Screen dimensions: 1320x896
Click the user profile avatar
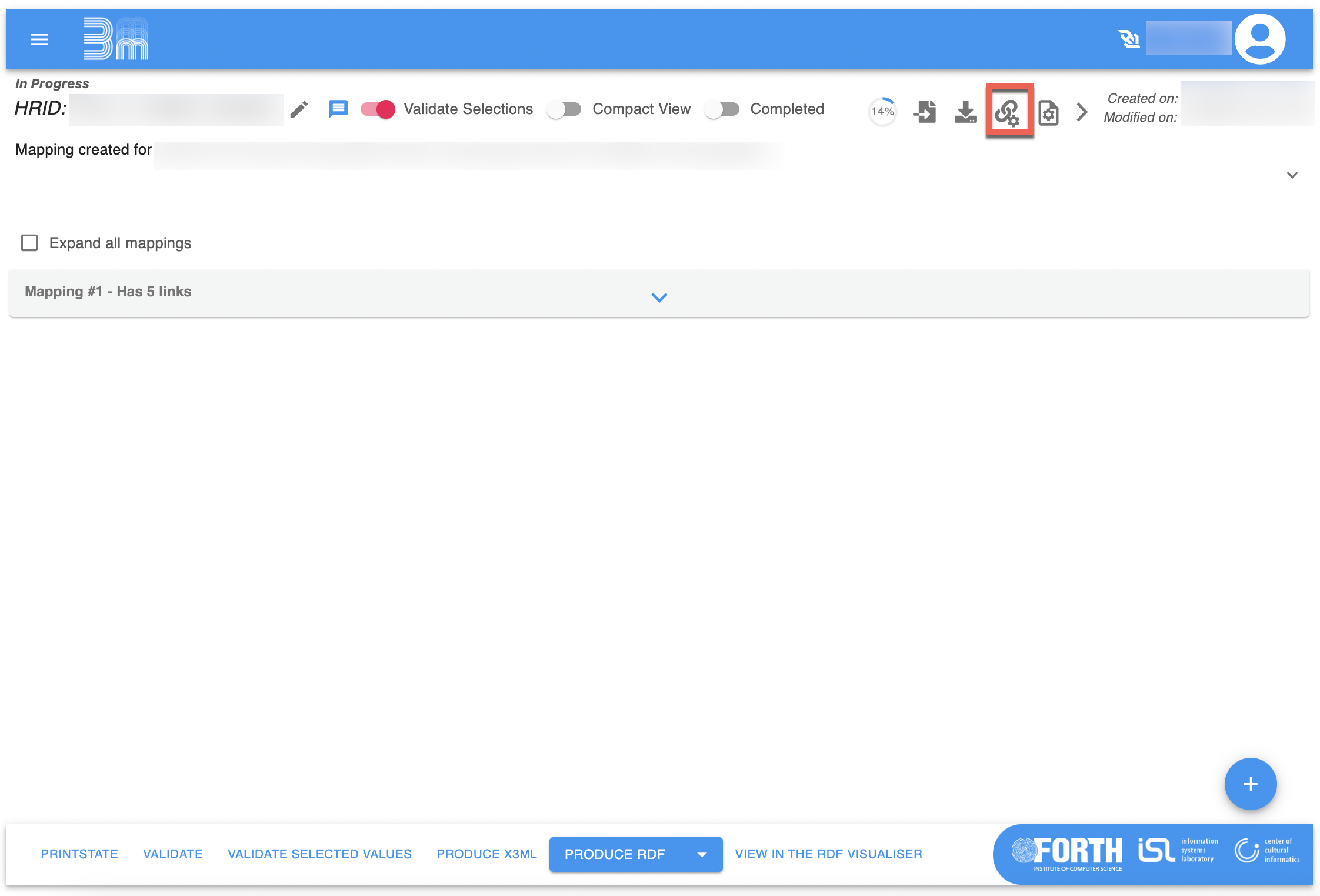pos(1259,39)
